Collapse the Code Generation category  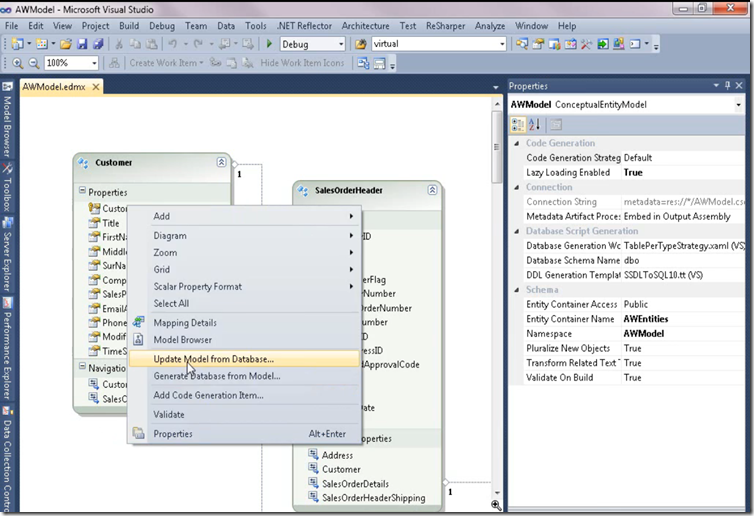(517, 143)
